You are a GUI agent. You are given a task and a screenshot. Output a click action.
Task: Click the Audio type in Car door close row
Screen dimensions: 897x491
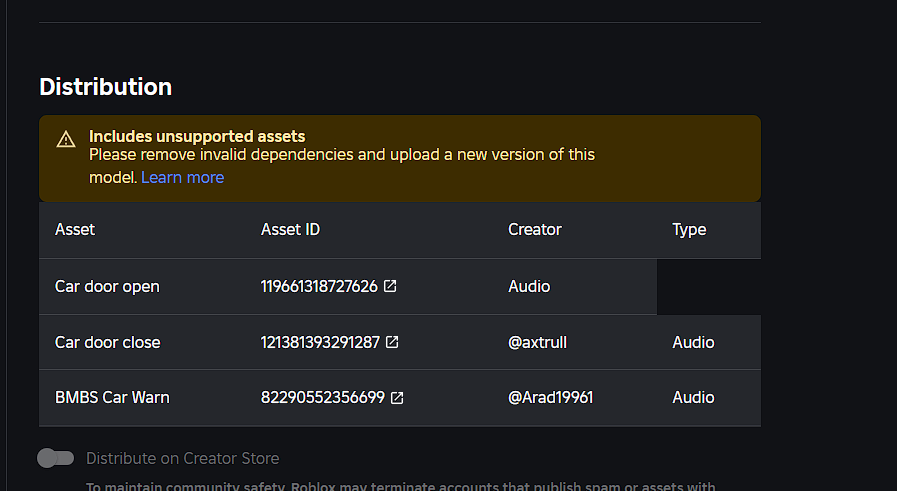(693, 342)
